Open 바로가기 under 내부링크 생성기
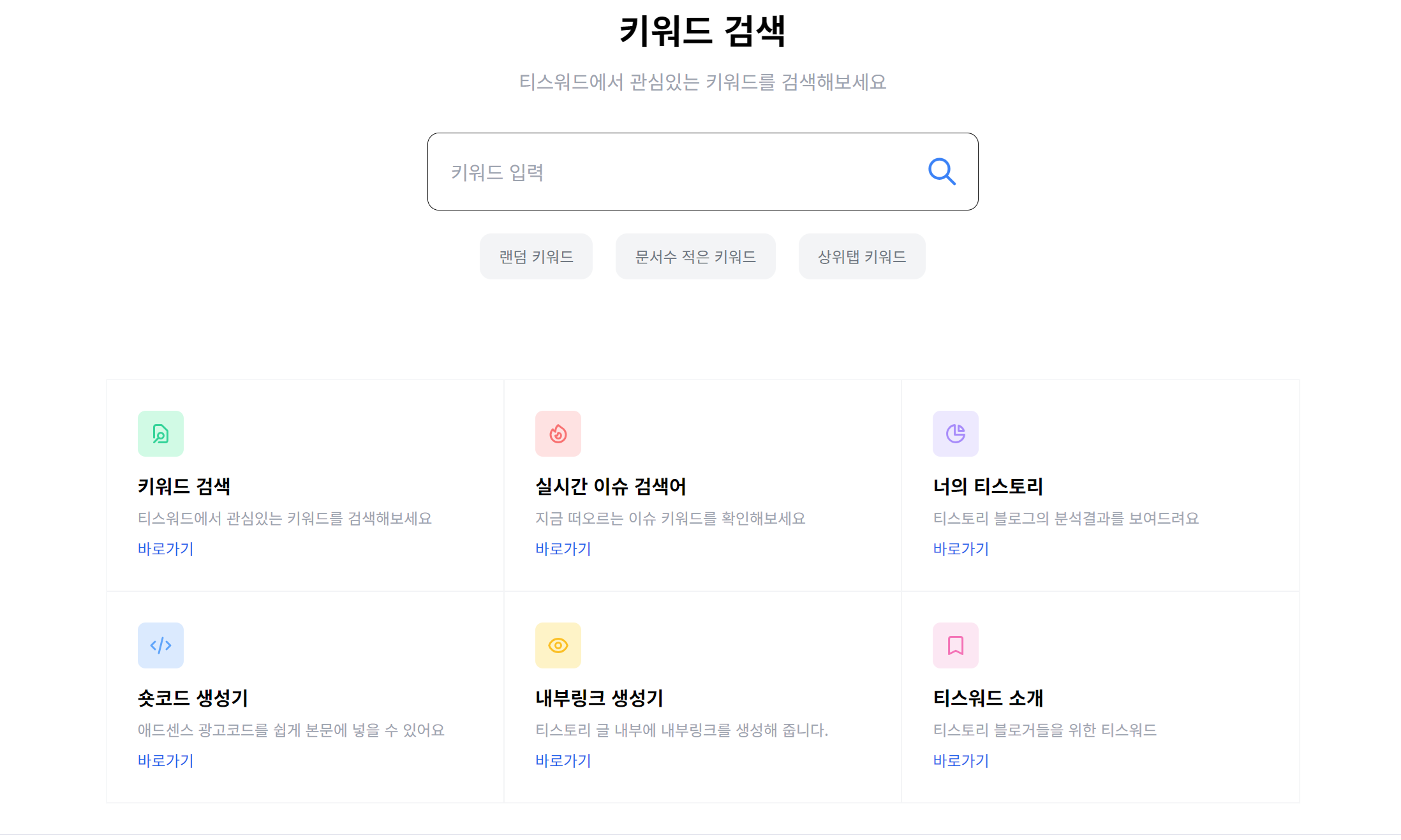 [x=563, y=760]
